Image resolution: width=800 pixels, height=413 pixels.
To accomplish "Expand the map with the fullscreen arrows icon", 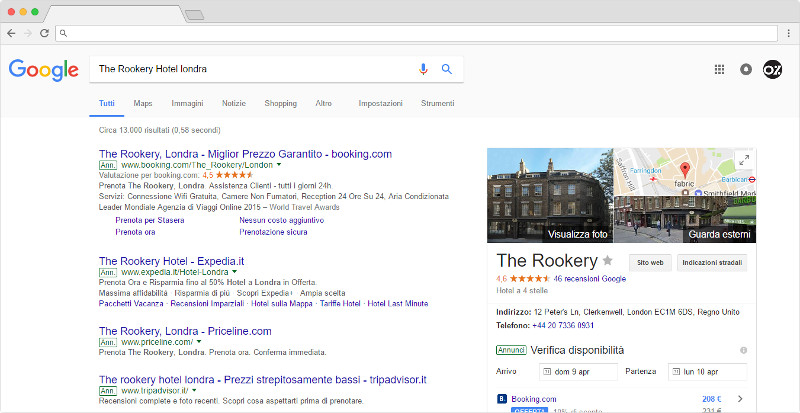I will point(744,160).
